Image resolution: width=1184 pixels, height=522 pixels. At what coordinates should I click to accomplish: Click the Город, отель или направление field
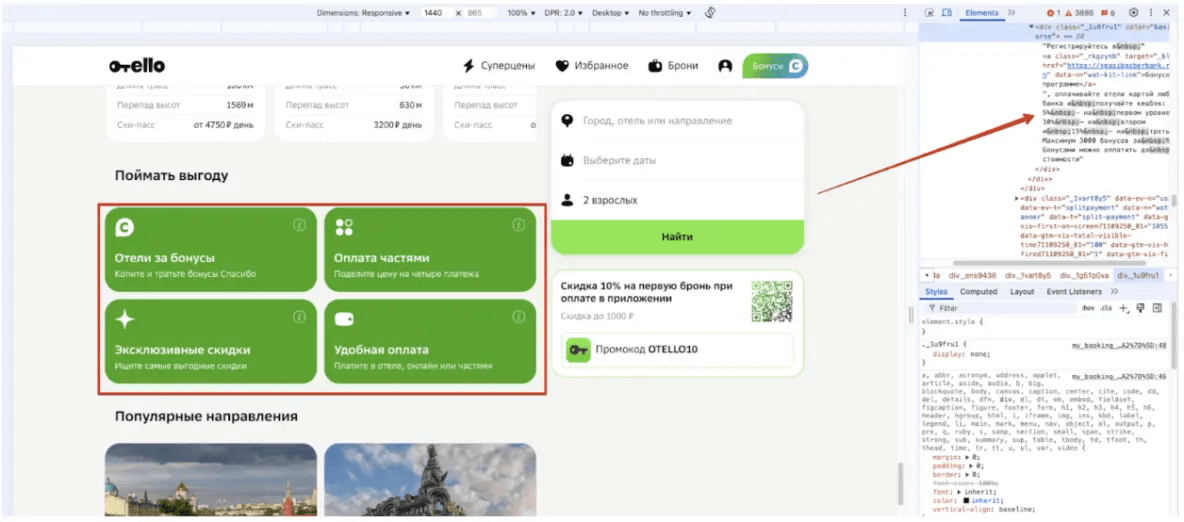(x=677, y=121)
